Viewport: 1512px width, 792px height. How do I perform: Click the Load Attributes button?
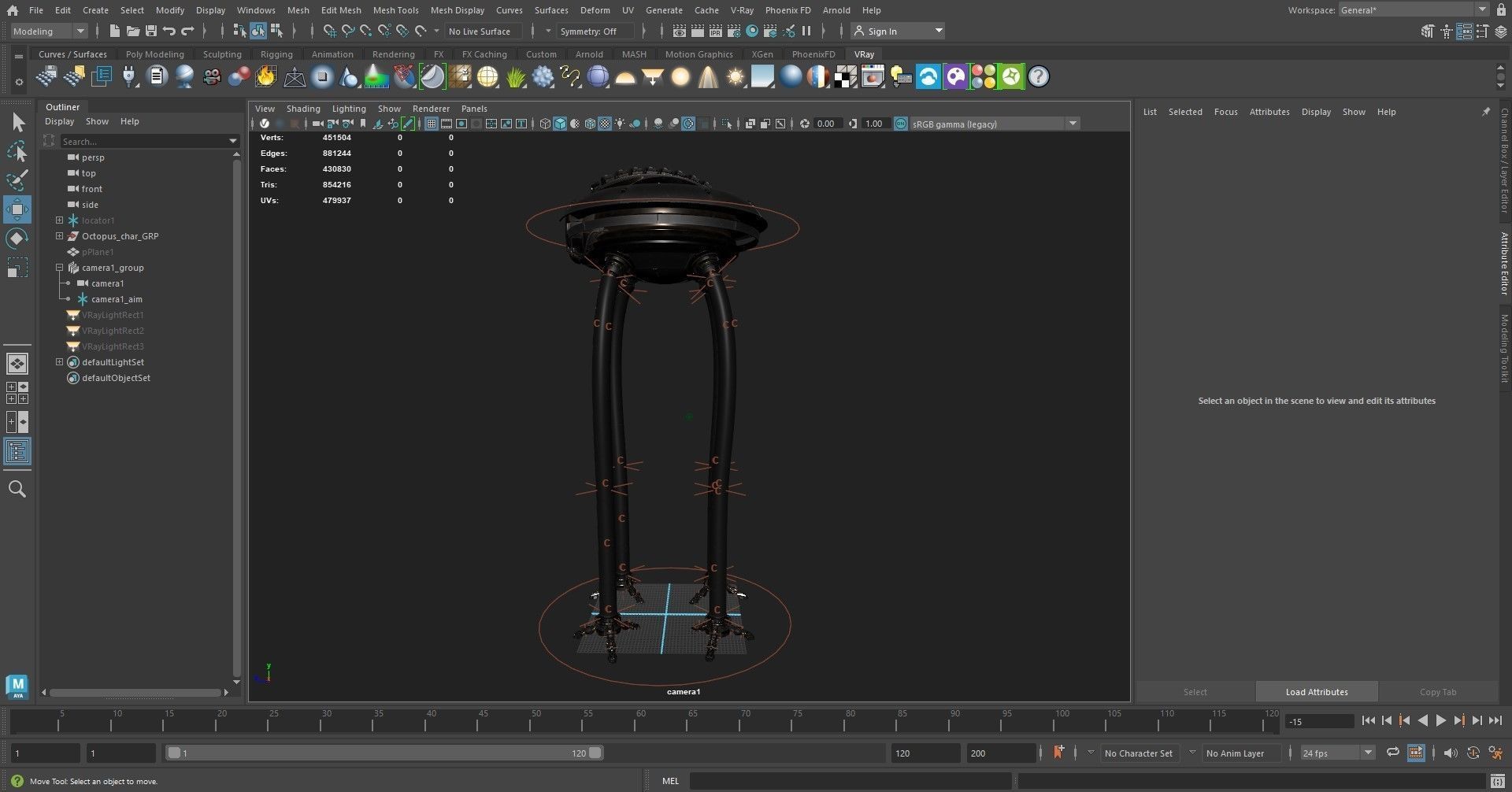click(1317, 692)
